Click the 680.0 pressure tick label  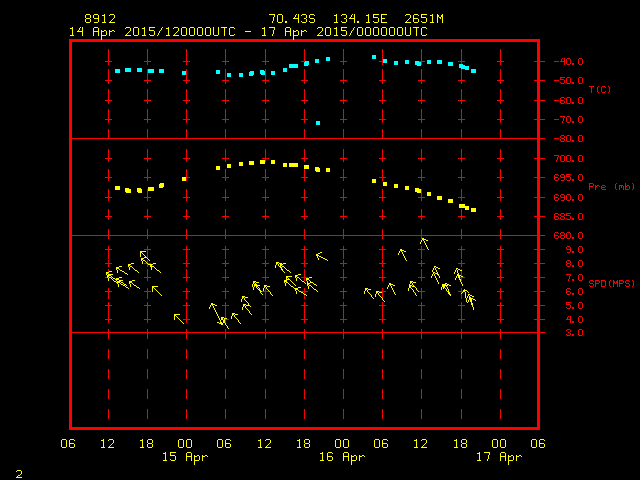point(568,236)
